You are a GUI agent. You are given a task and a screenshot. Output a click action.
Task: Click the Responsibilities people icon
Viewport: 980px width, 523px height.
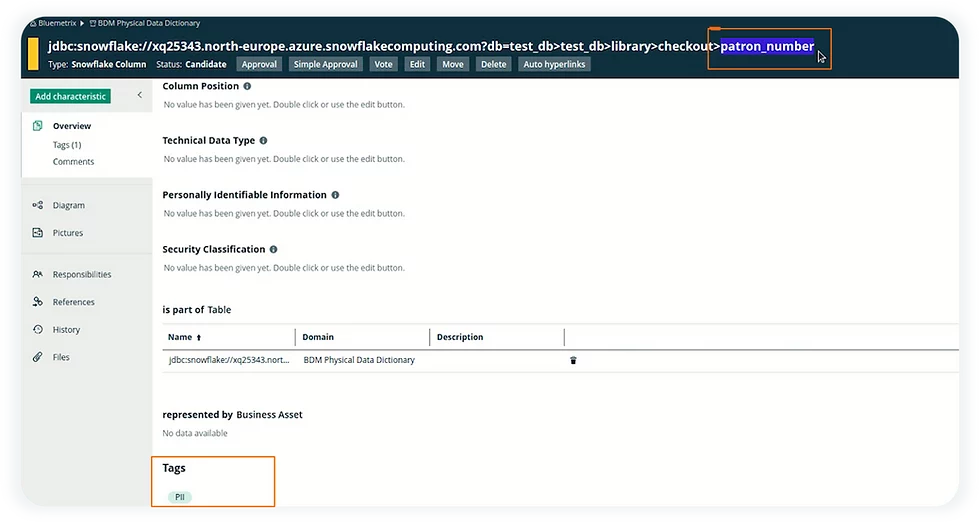[x=38, y=274]
